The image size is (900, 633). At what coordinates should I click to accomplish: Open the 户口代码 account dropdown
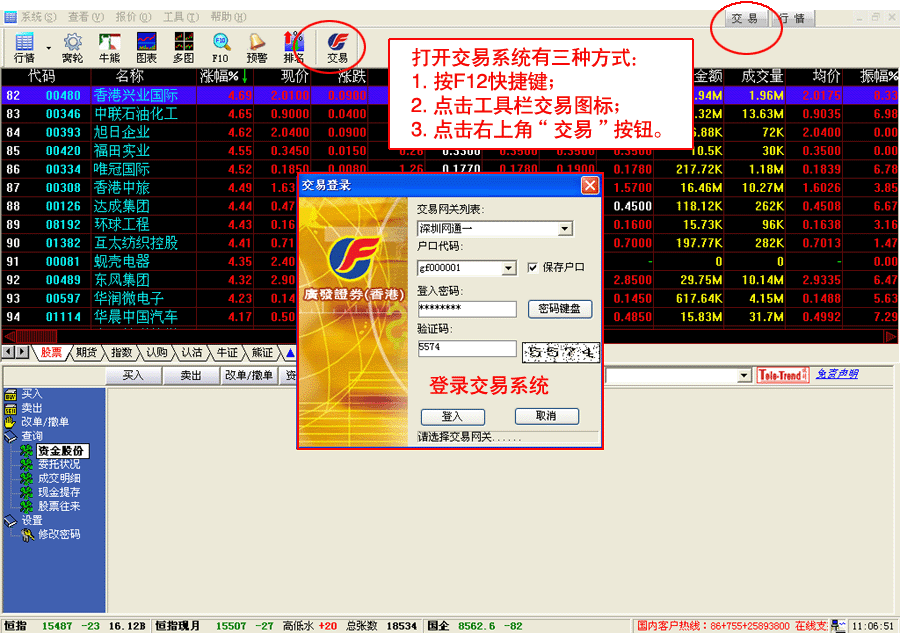508,268
